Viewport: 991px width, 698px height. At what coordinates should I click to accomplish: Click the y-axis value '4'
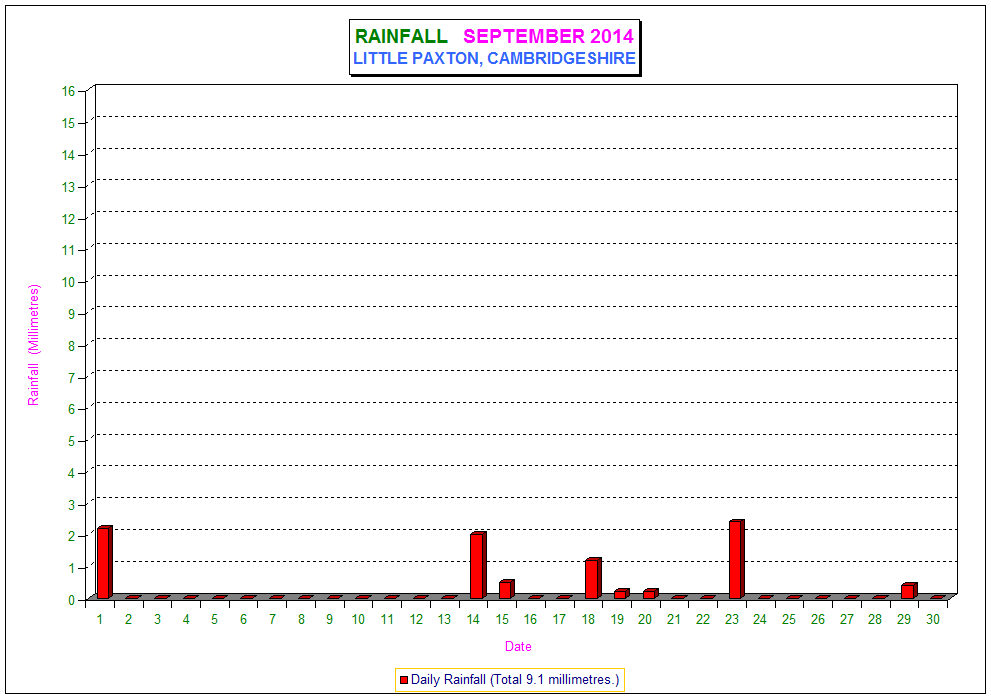coord(71,473)
